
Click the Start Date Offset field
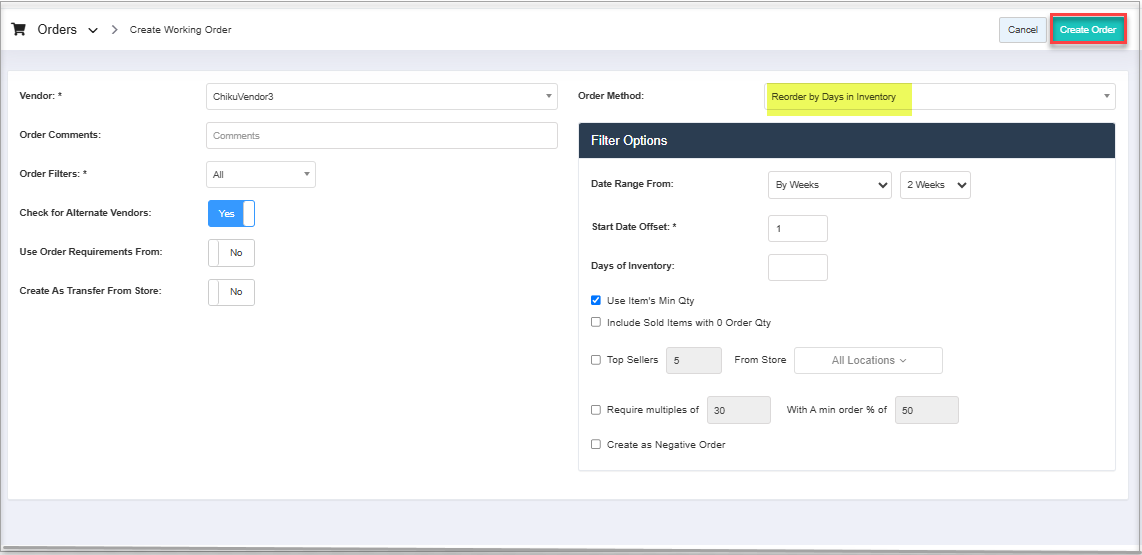pos(797,228)
